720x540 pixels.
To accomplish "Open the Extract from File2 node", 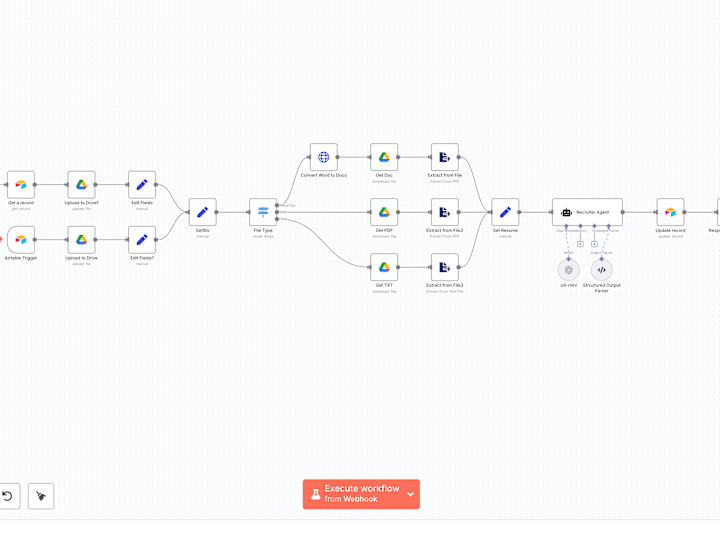I will pyautogui.click(x=445, y=212).
